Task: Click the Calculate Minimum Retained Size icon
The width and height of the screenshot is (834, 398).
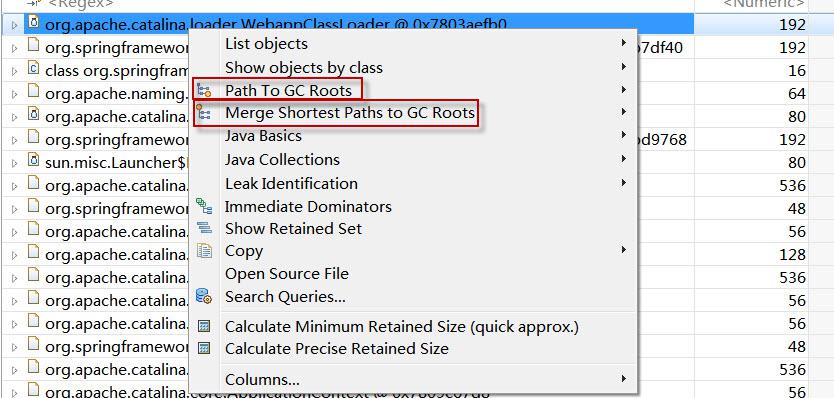Action: coord(204,327)
